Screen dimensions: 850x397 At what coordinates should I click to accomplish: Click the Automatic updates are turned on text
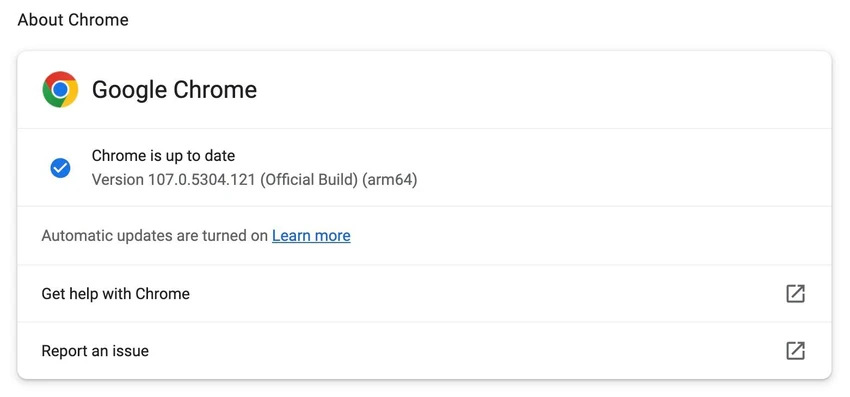click(154, 236)
